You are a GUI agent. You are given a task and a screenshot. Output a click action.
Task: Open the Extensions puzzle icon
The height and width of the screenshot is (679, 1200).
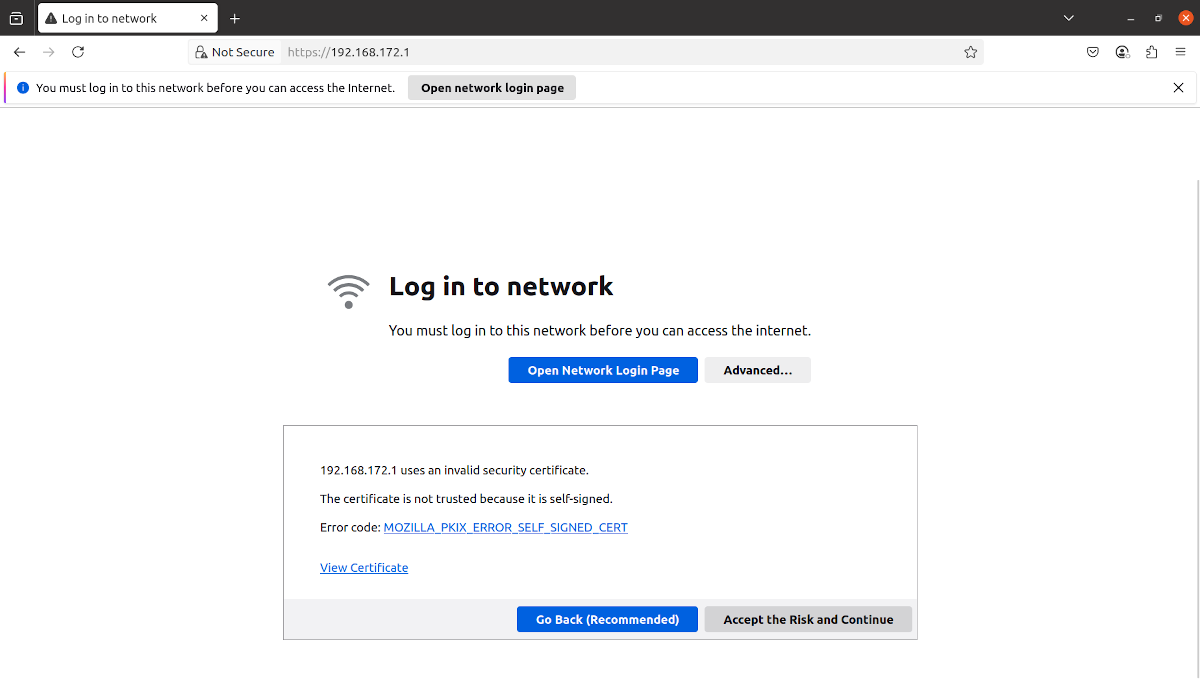1151,52
